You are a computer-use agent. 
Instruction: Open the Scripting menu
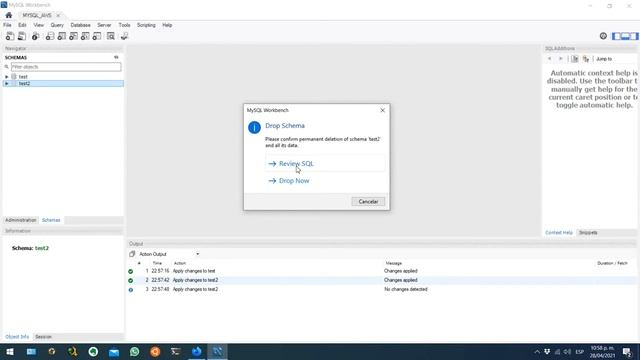point(146,25)
